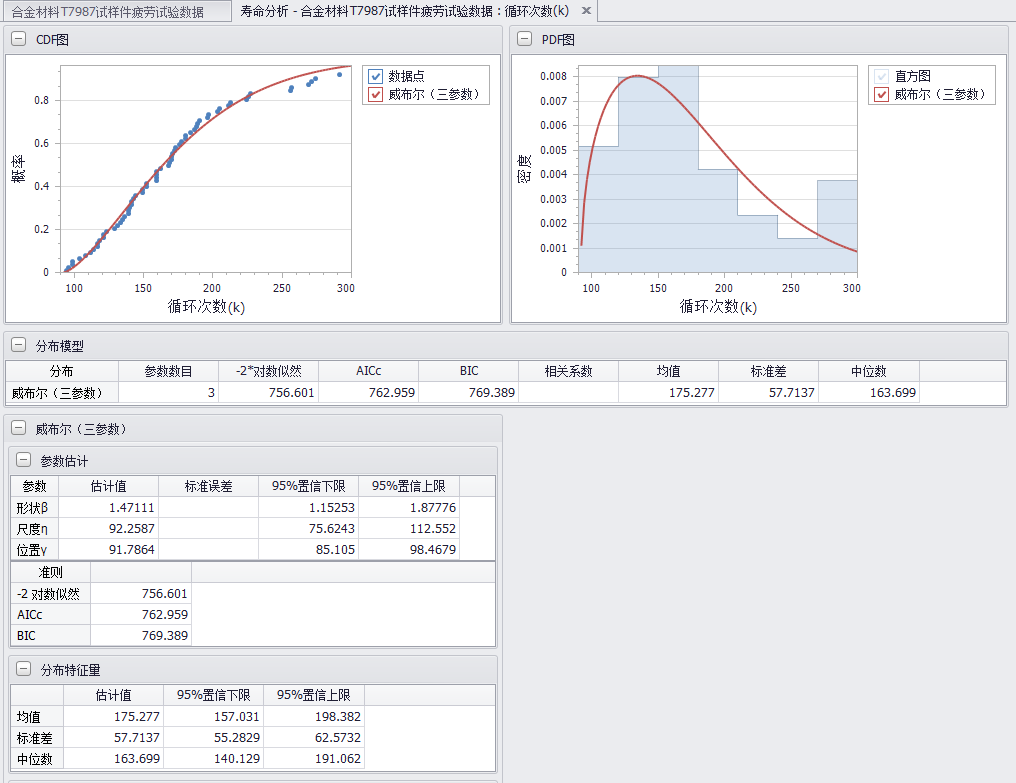Enable the 直方图 checkbox in PDF legend
1016x783 pixels.
coord(882,76)
